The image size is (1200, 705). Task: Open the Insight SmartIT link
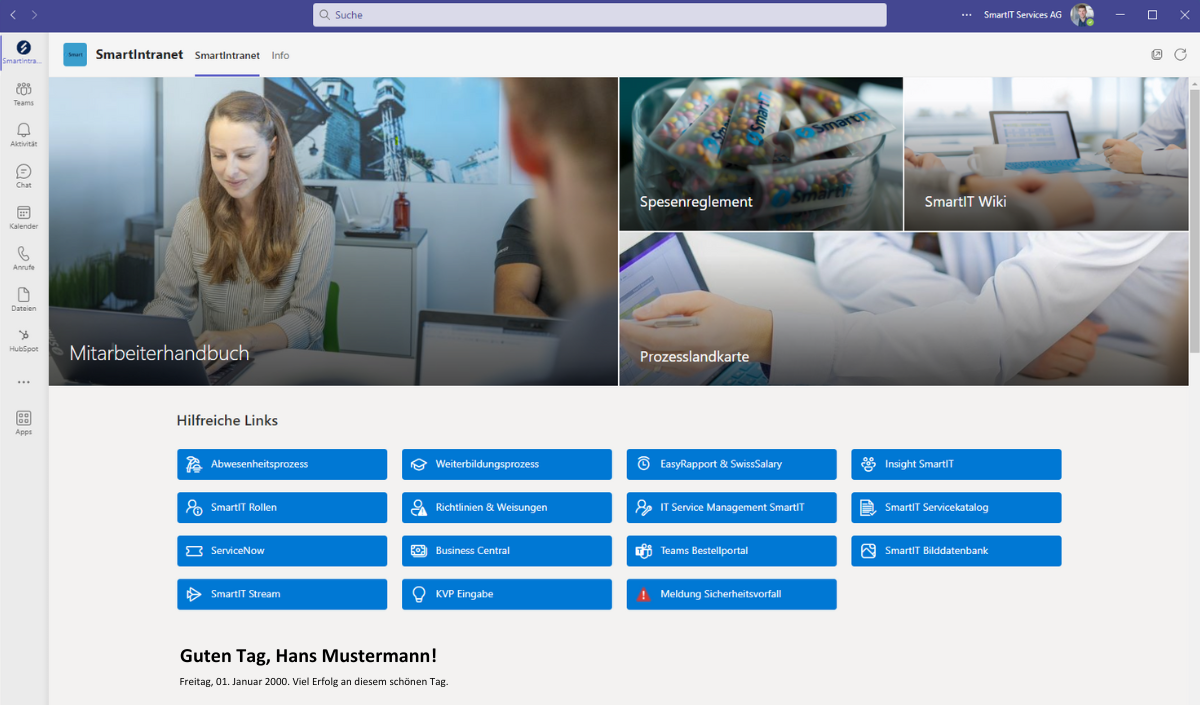tap(956, 464)
